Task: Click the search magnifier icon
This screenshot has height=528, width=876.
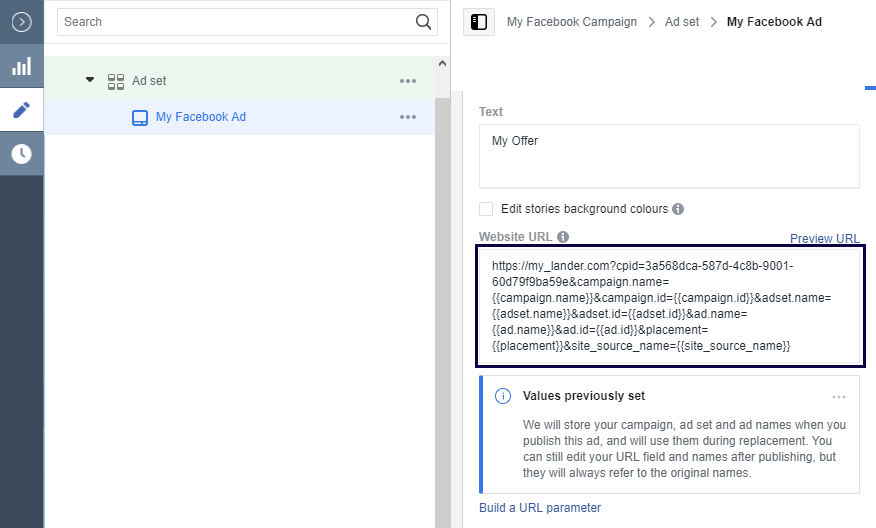Action: (424, 22)
